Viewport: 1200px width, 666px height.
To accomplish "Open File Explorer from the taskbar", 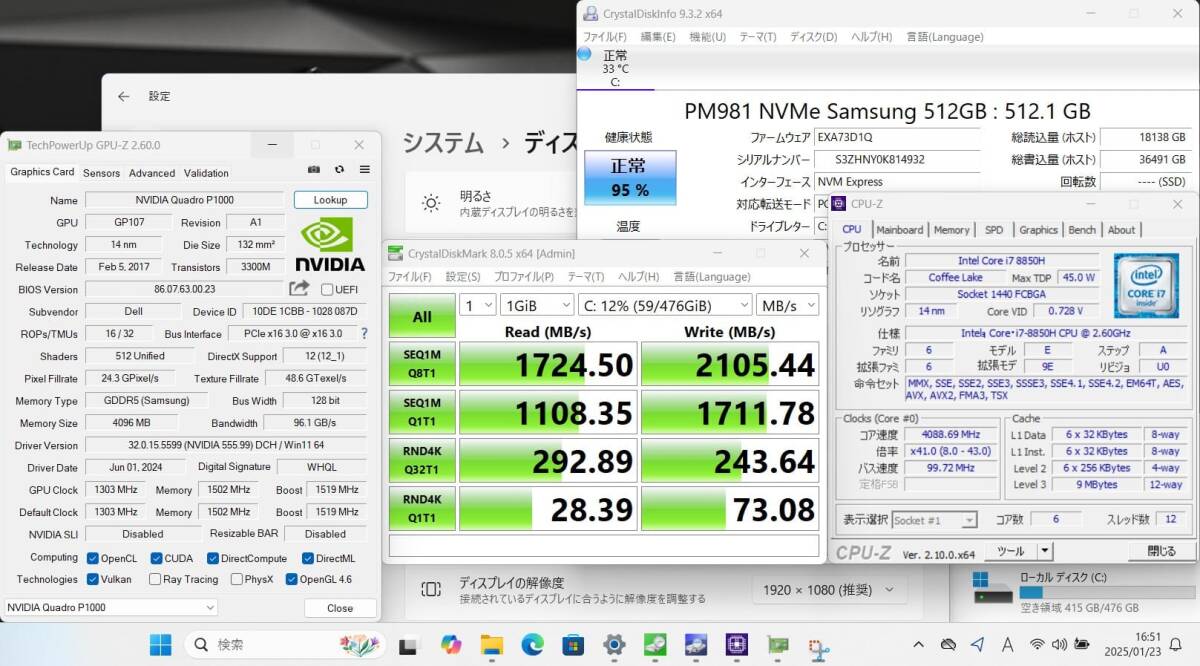I will [x=491, y=644].
